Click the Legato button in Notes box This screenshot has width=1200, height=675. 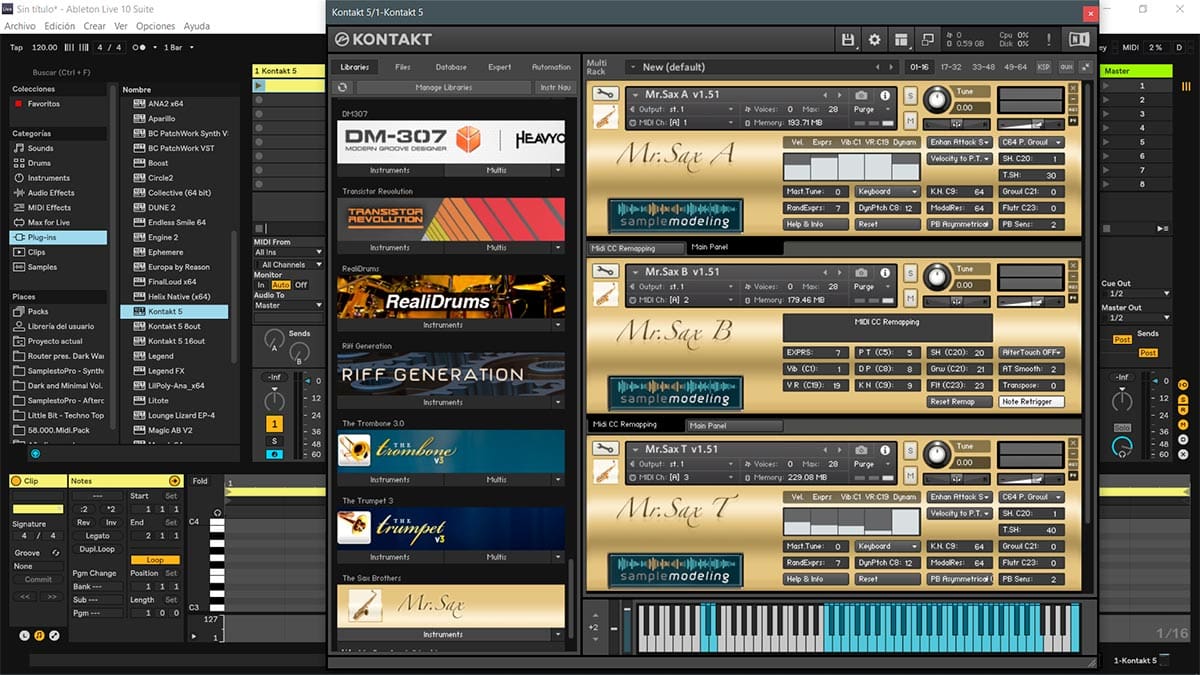97,536
